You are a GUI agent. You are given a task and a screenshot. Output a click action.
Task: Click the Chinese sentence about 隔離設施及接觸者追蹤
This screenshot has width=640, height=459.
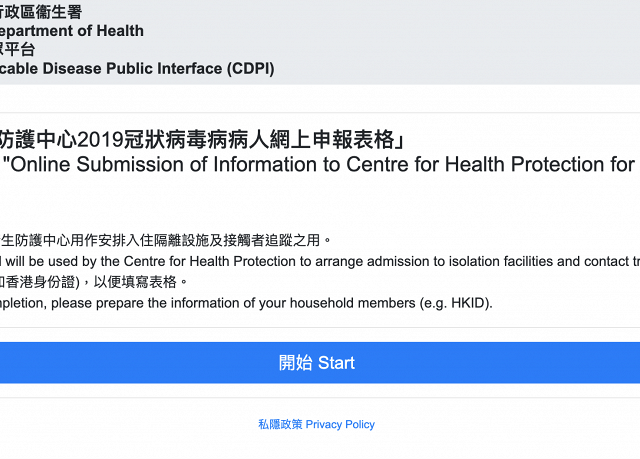(165, 240)
